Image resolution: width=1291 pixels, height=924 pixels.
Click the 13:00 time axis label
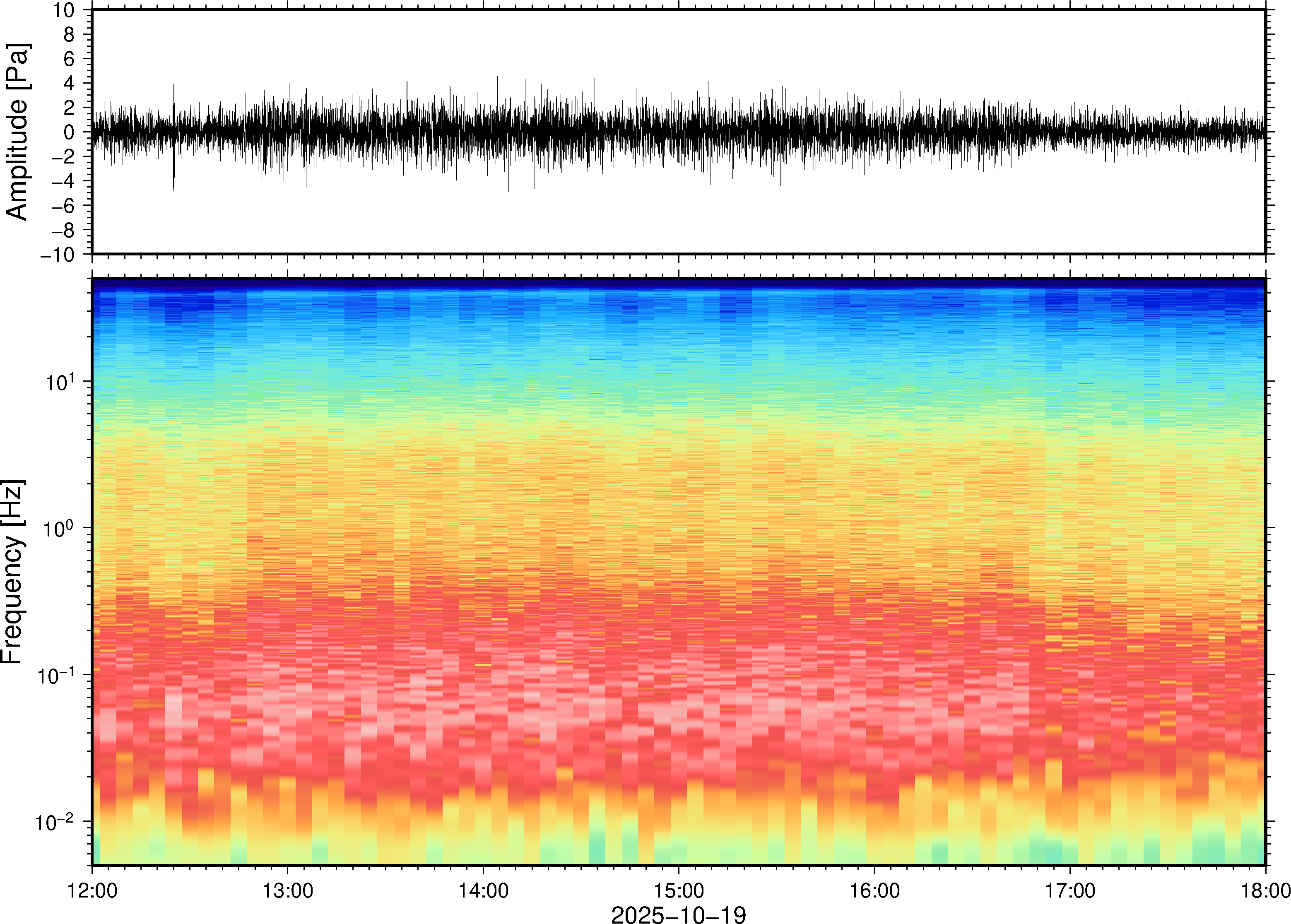287,890
